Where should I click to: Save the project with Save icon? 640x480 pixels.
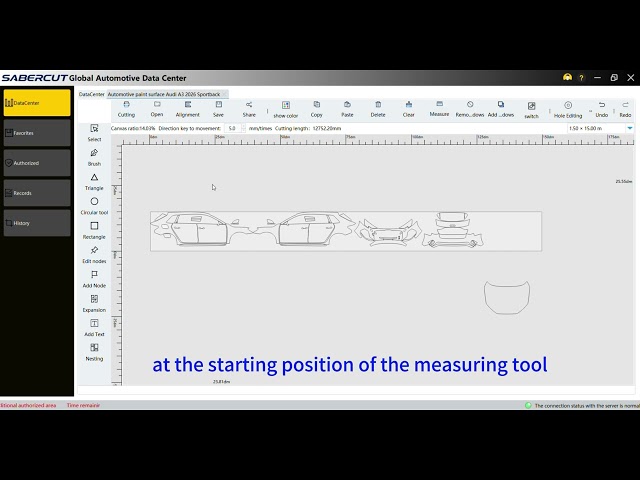[x=218, y=109]
